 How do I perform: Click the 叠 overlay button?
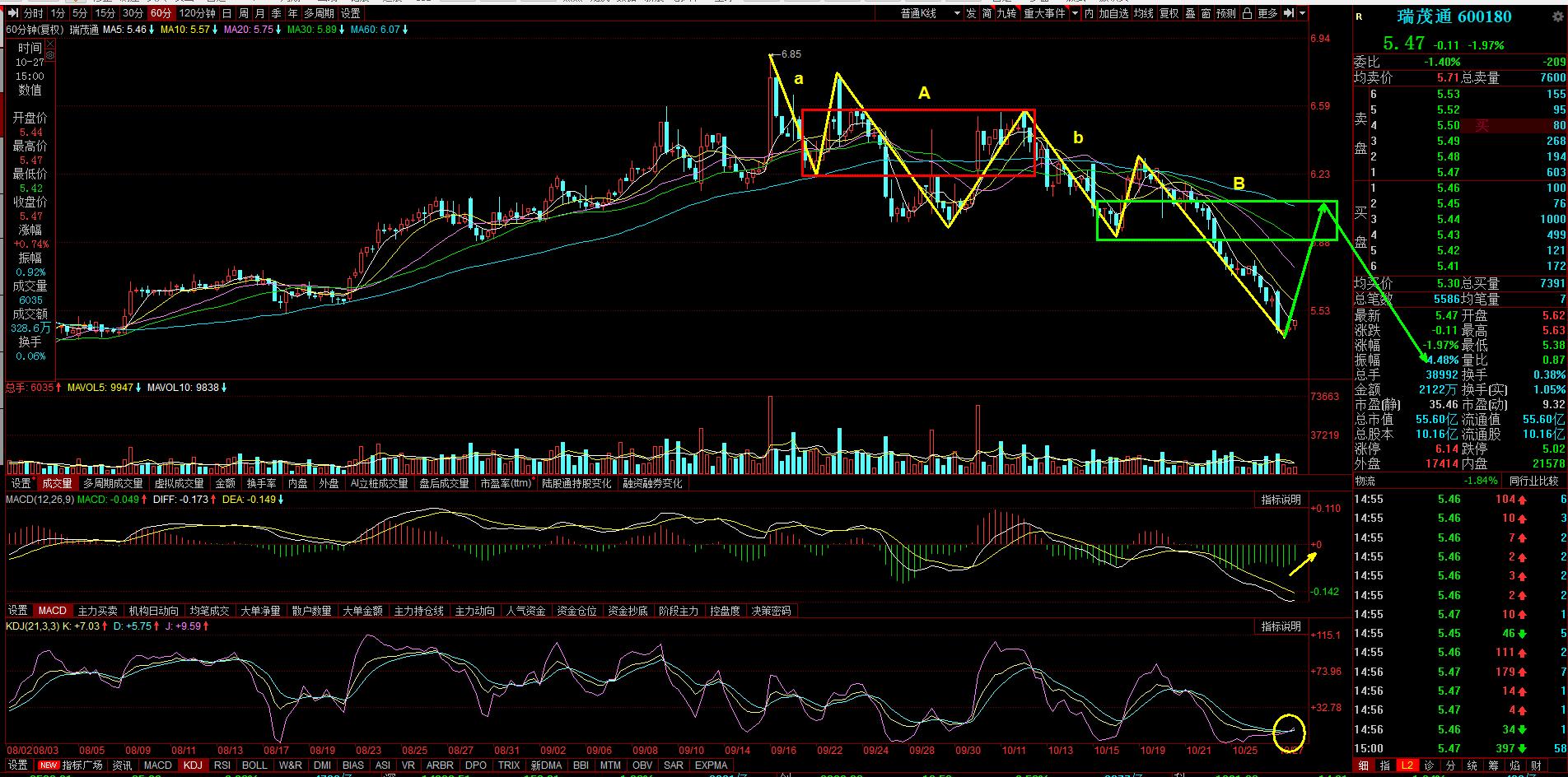(1190, 13)
